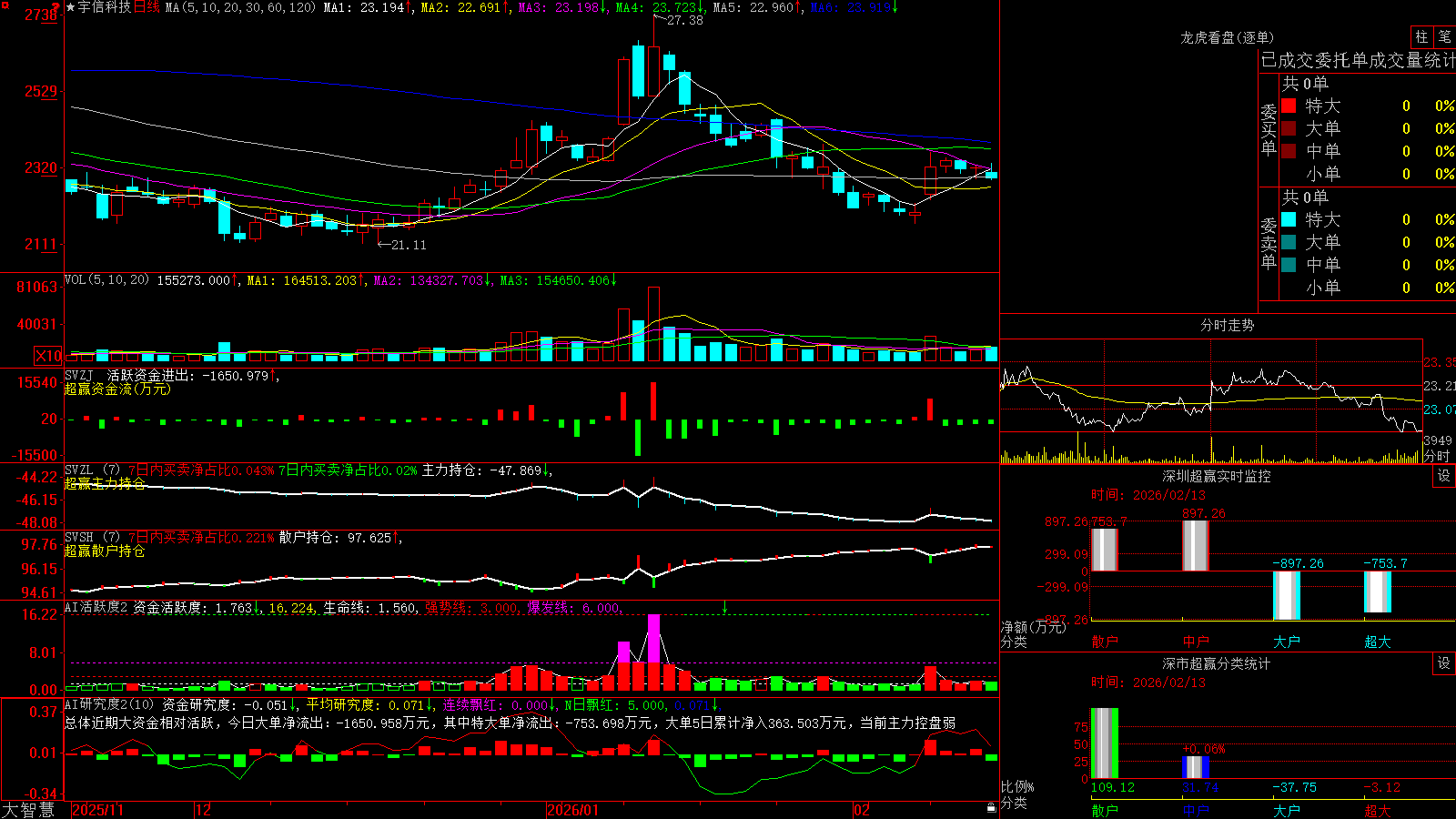Viewport: 1456px width, 819px height.
Task: Click the 资金活跃度: 1.763 value
Action: (x=193, y=607)
